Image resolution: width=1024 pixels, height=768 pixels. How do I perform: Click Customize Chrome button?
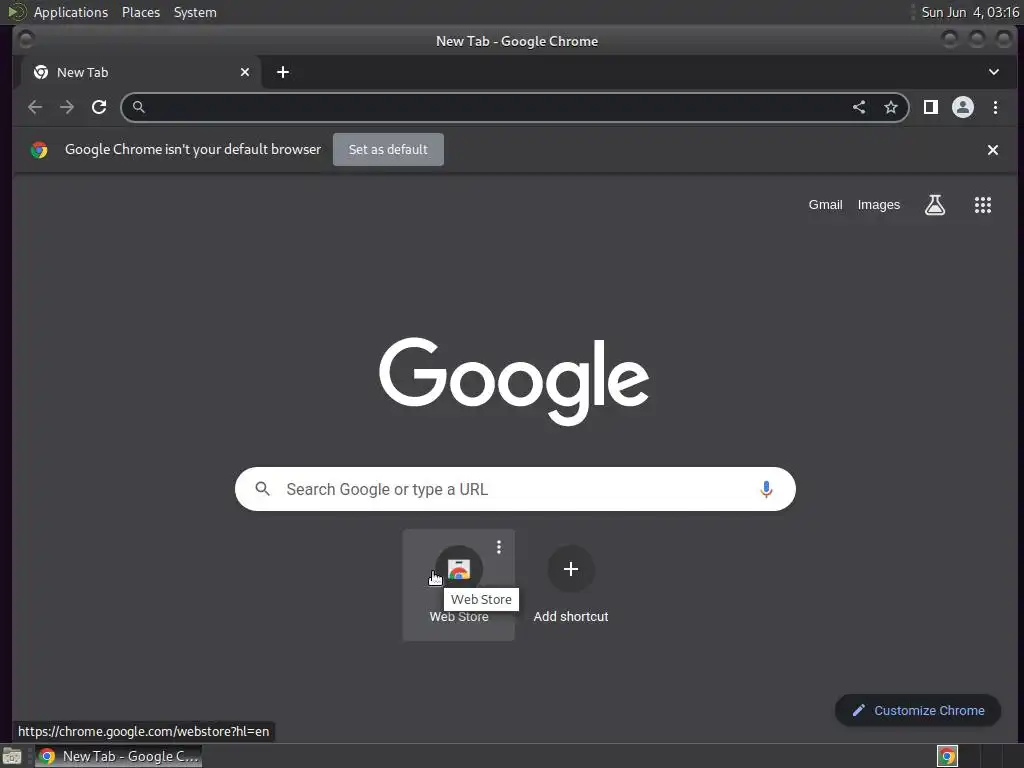[918, 711]
